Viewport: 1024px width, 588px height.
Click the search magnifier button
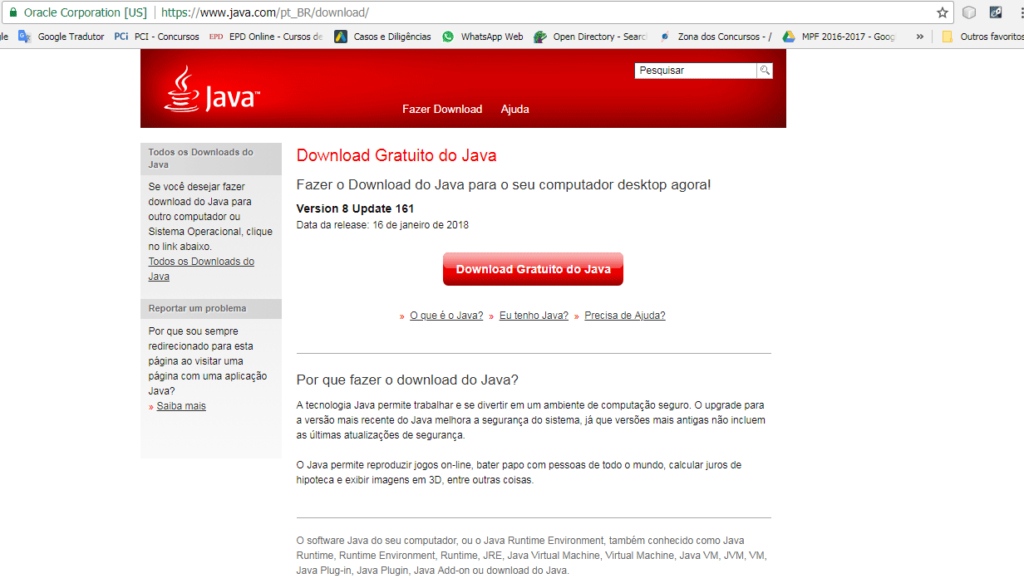pos(765,71)
